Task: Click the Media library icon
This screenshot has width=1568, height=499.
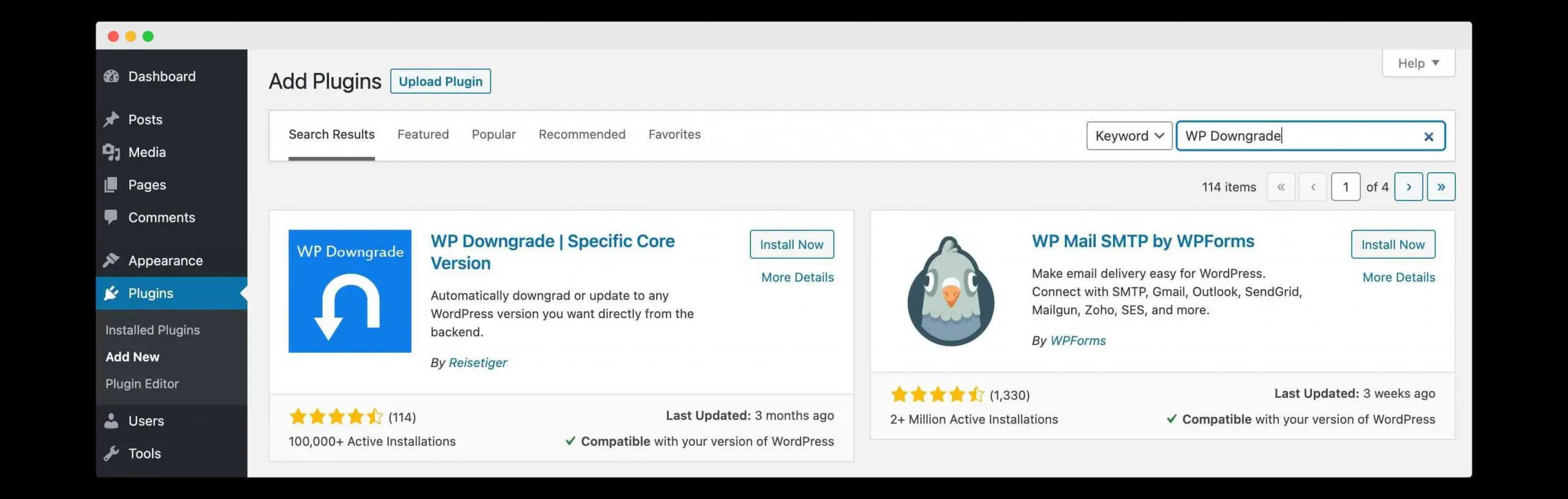Action: (x=111, y=152)
